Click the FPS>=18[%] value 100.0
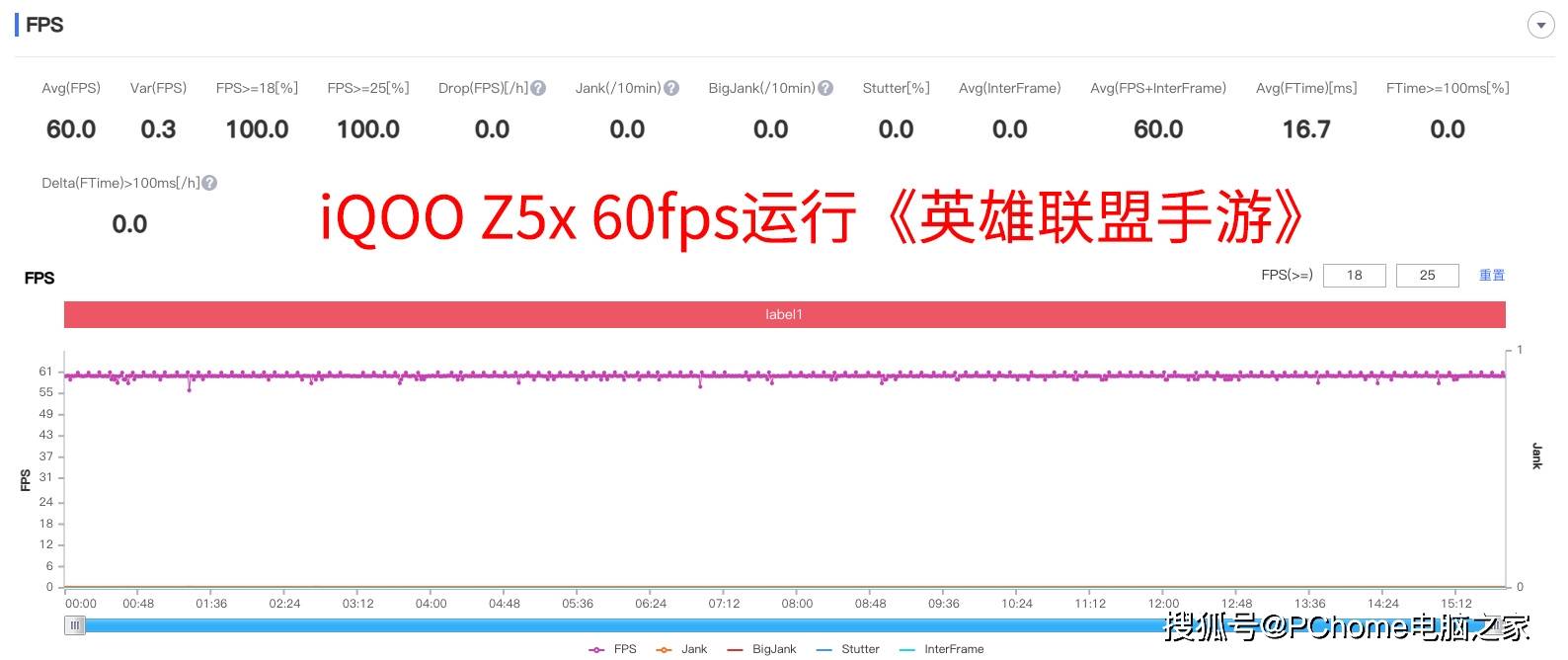 (x=257, y=129)
